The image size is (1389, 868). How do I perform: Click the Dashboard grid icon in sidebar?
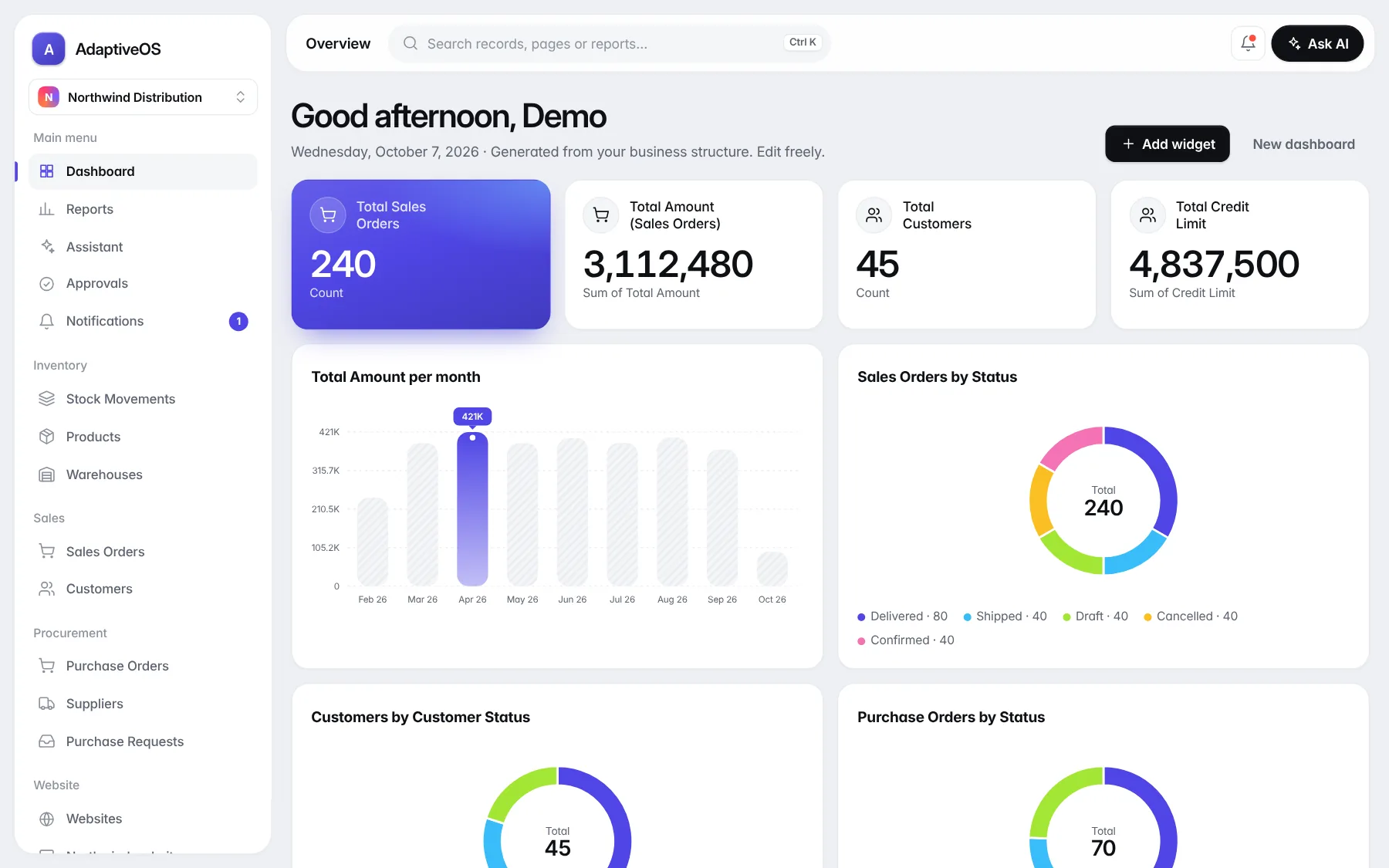click(x=46, y=171)
